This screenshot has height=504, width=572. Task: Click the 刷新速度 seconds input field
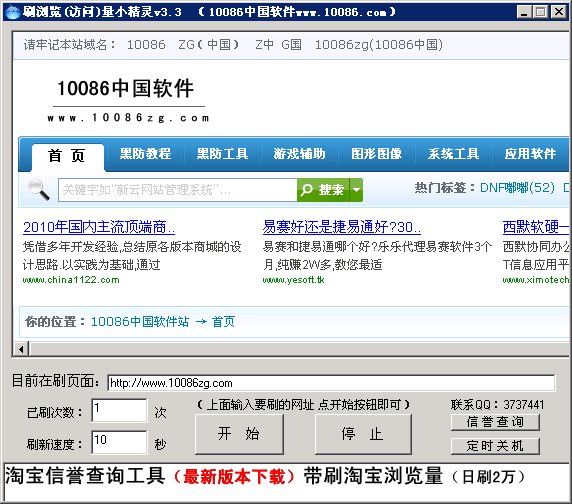[x=120, y=442]
